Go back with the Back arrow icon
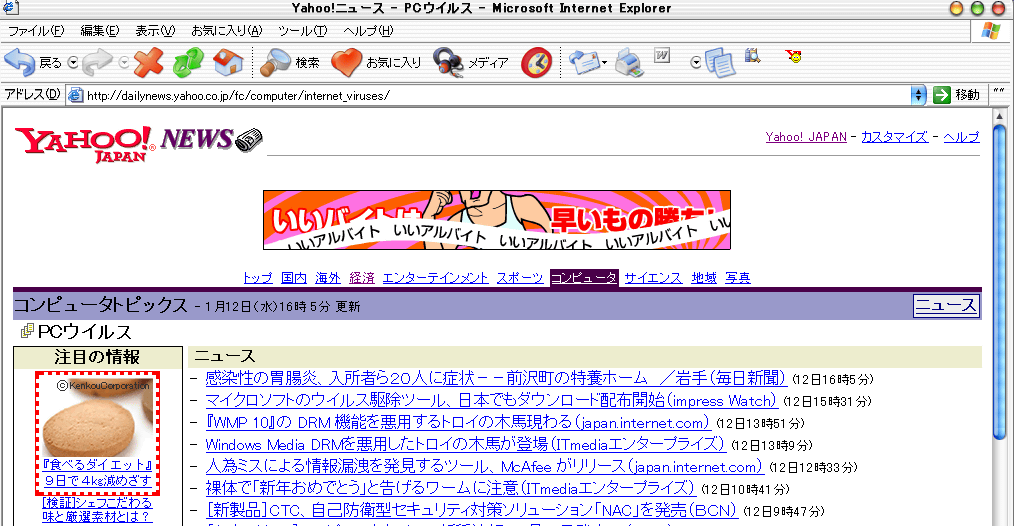The height and width of the screenshot is (526, 1014). point(19,63)
